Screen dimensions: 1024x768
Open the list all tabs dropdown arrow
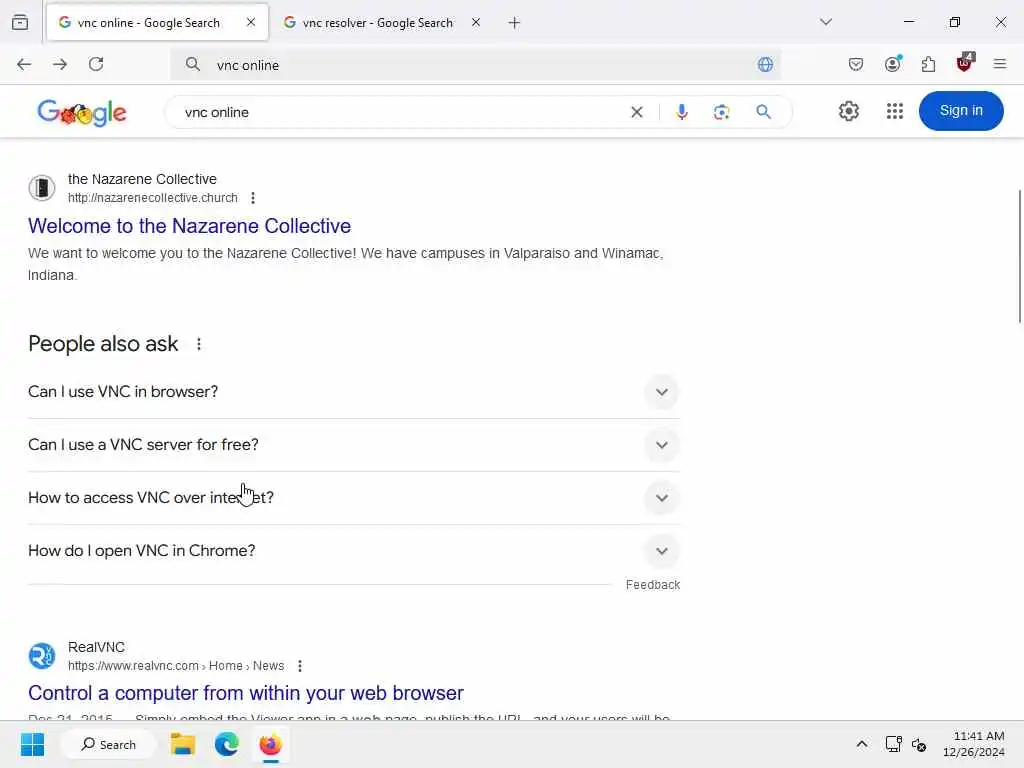click(825, 22)
